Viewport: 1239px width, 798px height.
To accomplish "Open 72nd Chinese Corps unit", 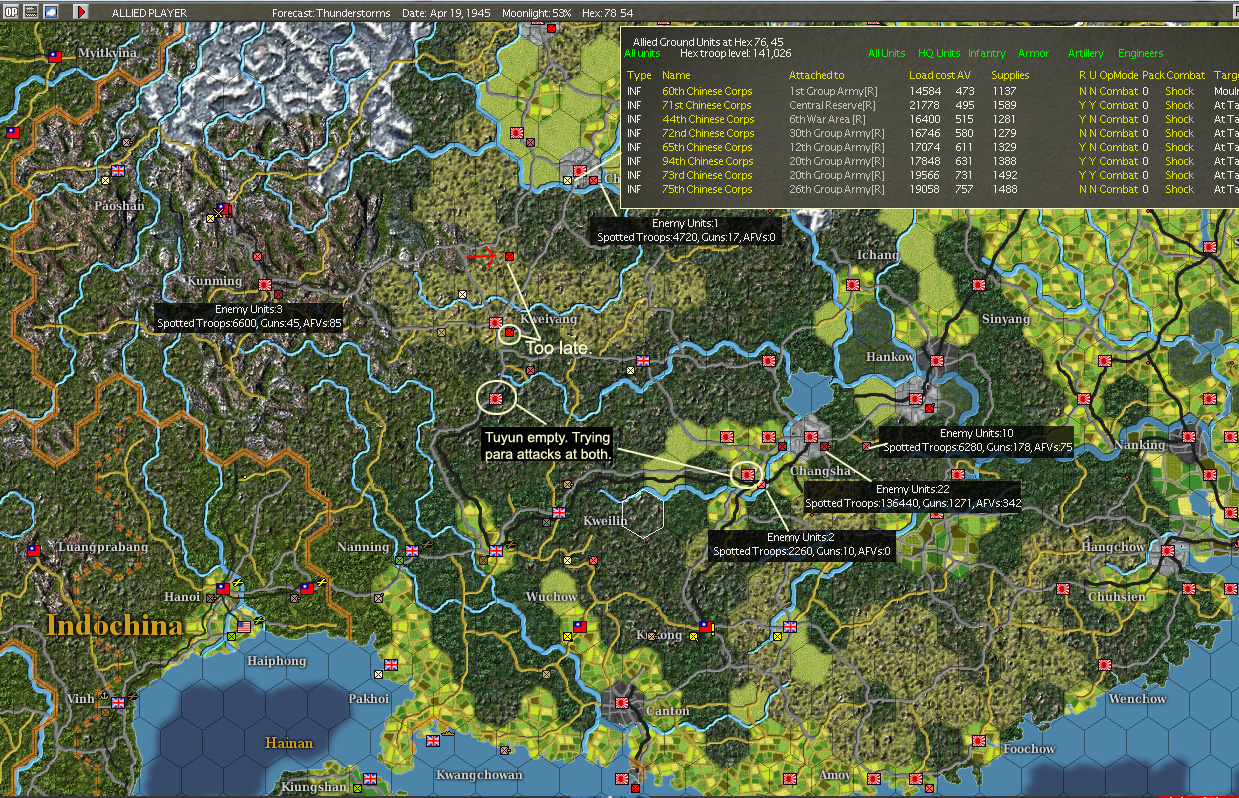I will point(708,133).
